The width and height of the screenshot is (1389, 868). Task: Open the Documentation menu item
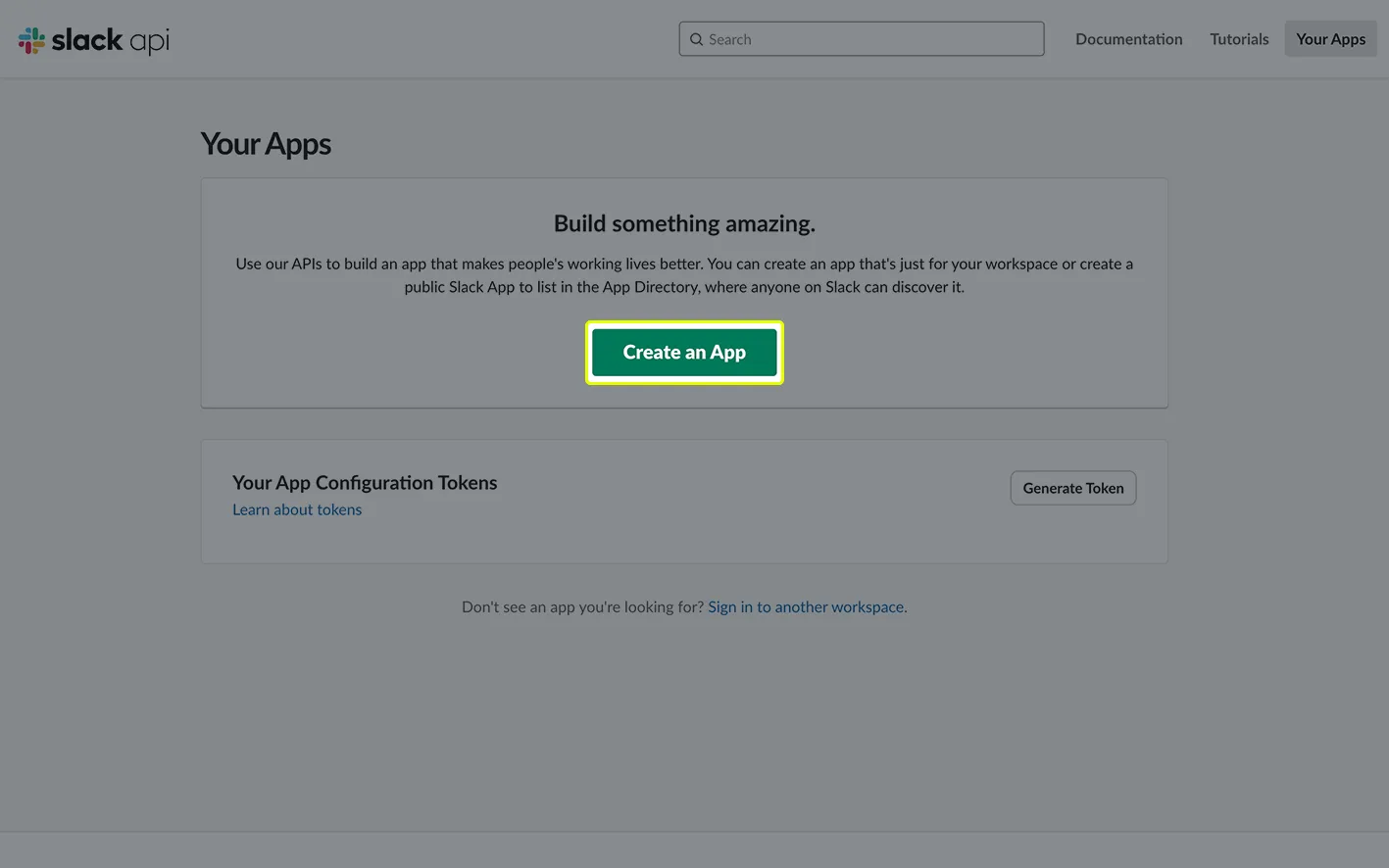point(1128,39)
